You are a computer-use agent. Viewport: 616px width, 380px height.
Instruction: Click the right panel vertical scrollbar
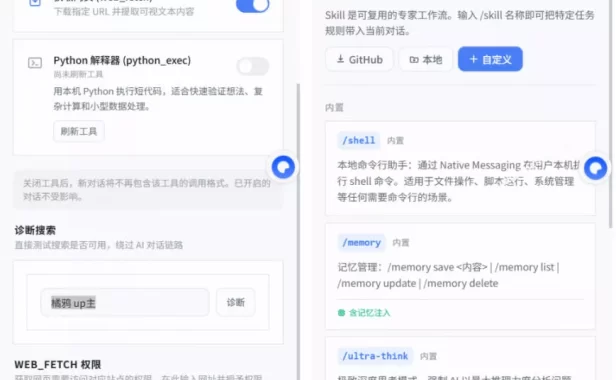point(610,114)
